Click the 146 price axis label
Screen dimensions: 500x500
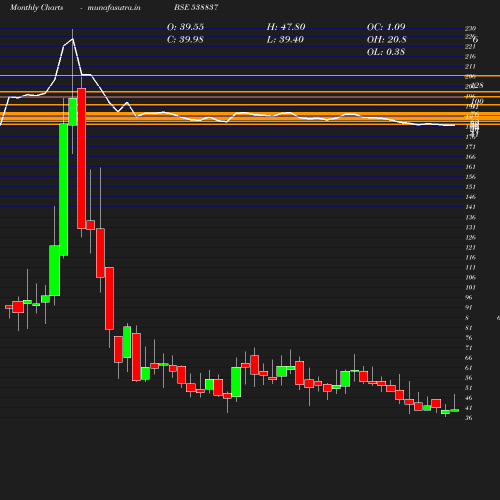pyautogui.click(x=470, y=197)
